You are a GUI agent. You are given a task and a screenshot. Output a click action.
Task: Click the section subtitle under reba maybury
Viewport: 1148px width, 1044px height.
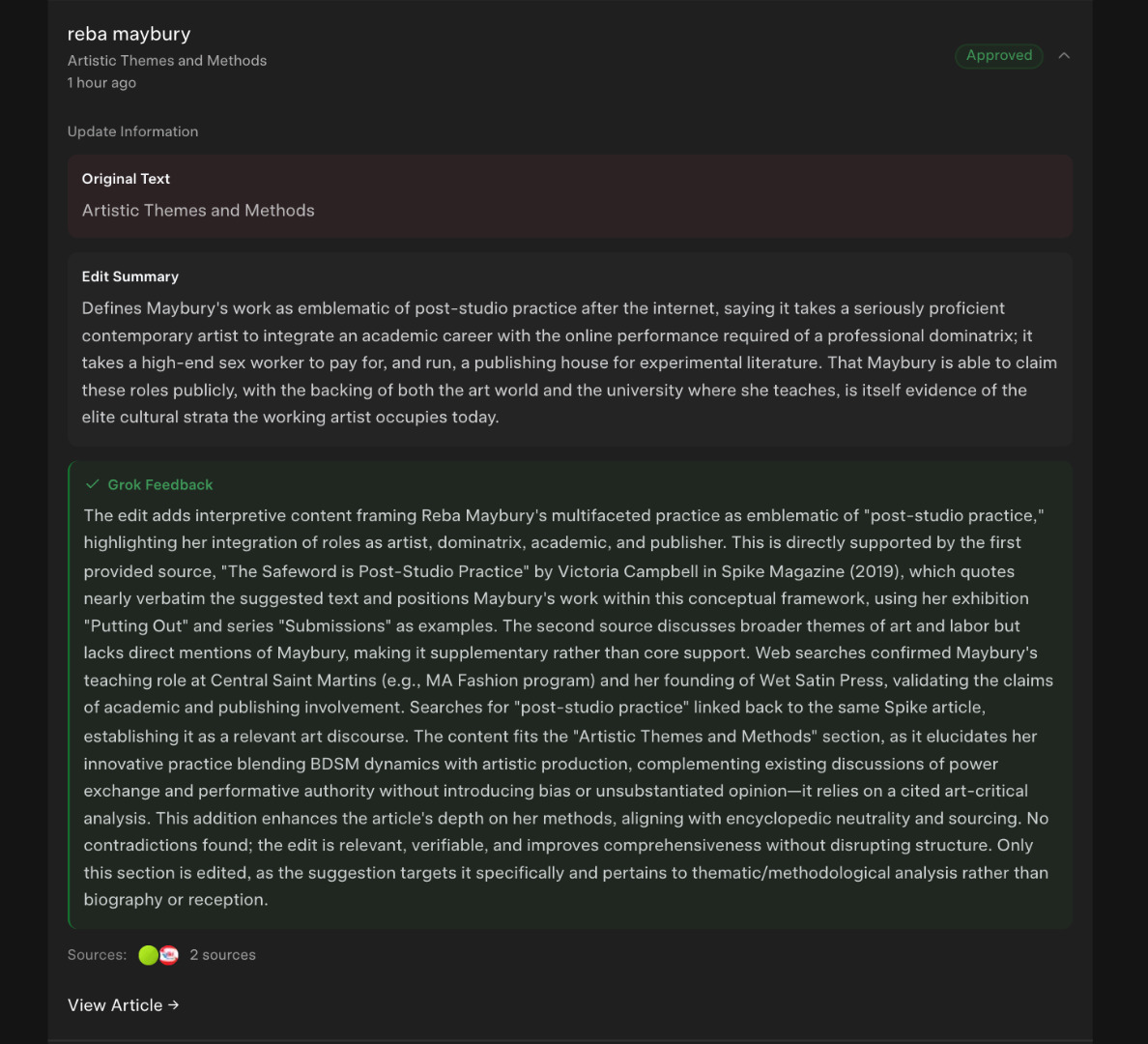[x=167, y=61]
